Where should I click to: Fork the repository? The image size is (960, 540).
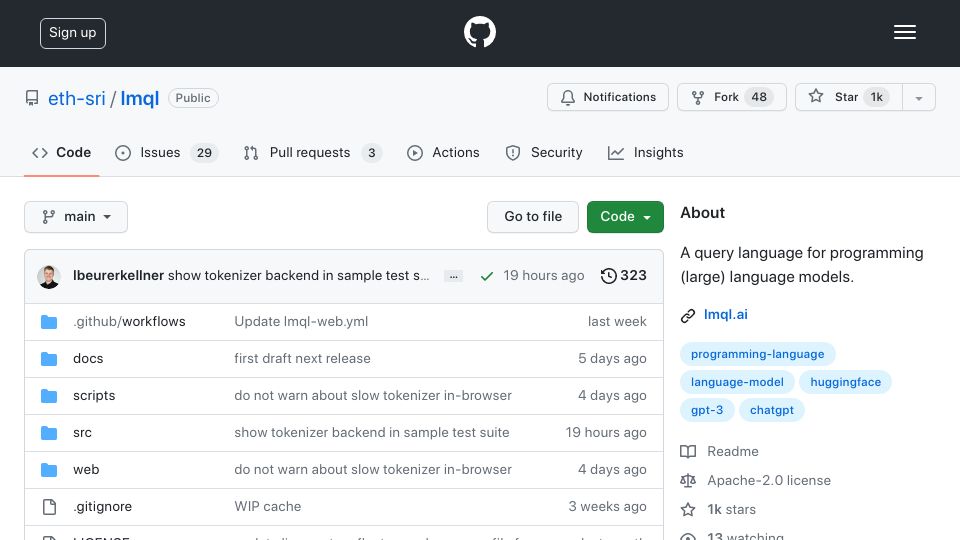pyautogui.click(x=732, y=97)
